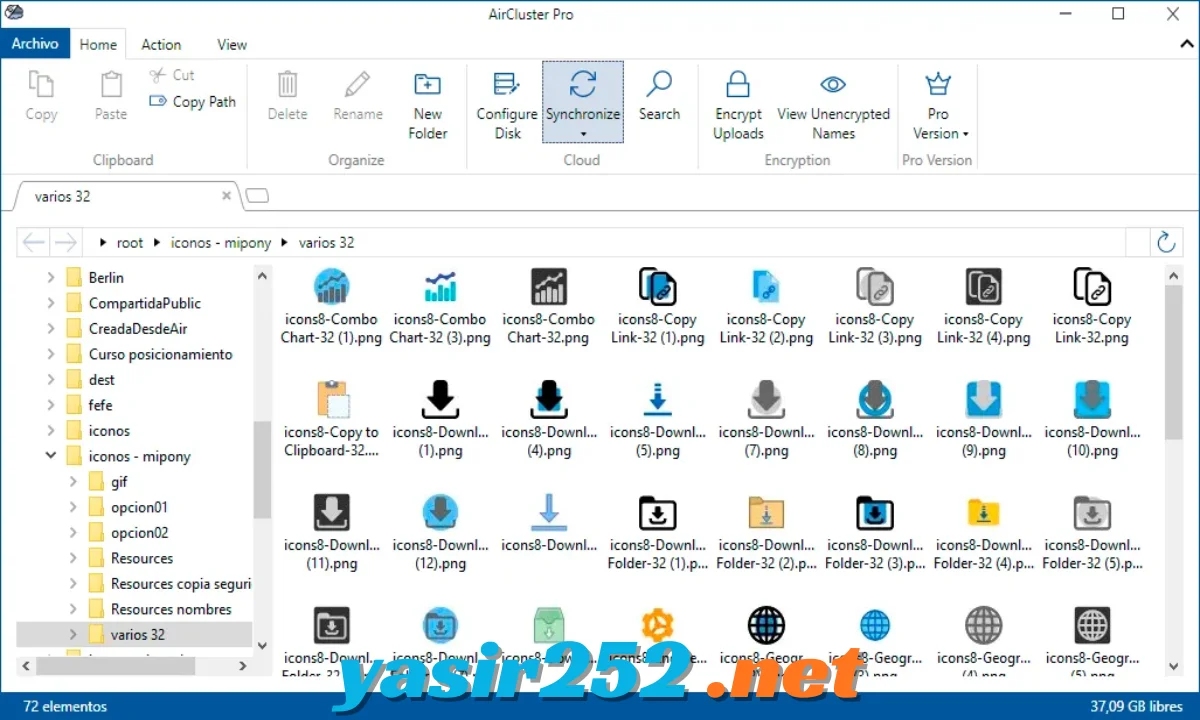1200x720 pixels.
Task: Select the opcion01 folder
Action: [139, 507]
